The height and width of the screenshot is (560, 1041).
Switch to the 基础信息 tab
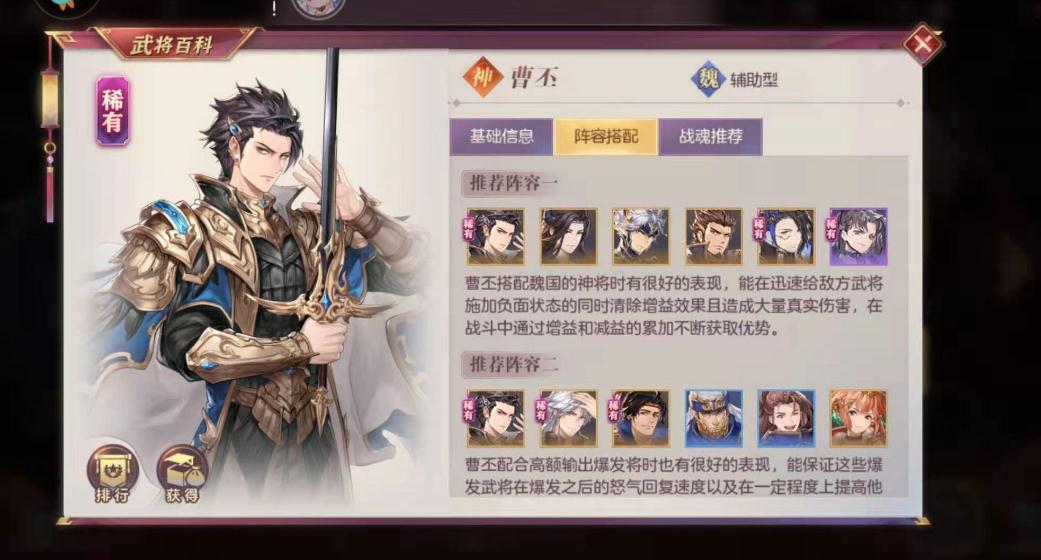pos(501,137)
